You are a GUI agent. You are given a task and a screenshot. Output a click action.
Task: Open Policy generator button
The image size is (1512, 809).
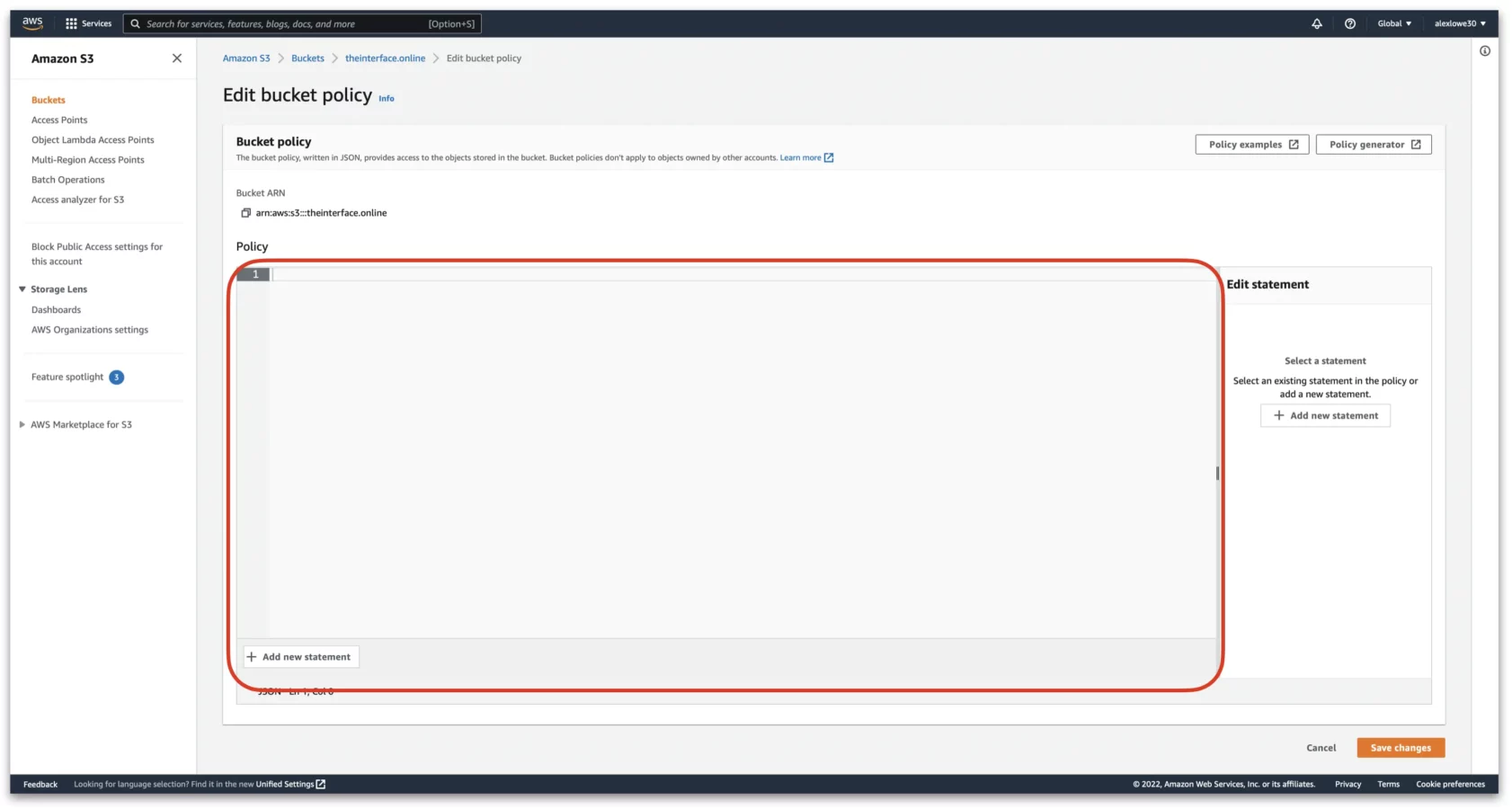click(x=1374, y=145)
